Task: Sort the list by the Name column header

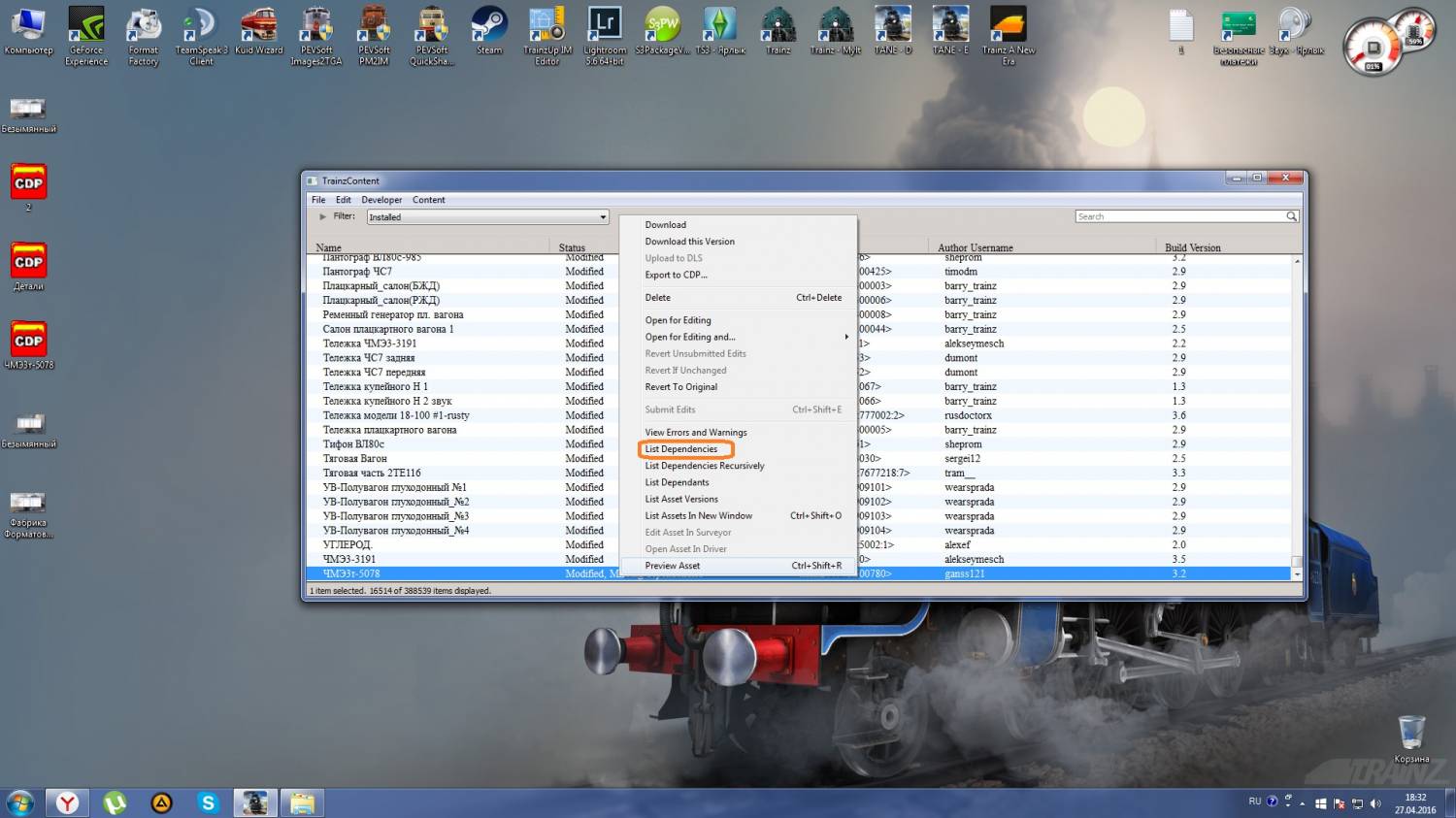Action: coord(329,247)
